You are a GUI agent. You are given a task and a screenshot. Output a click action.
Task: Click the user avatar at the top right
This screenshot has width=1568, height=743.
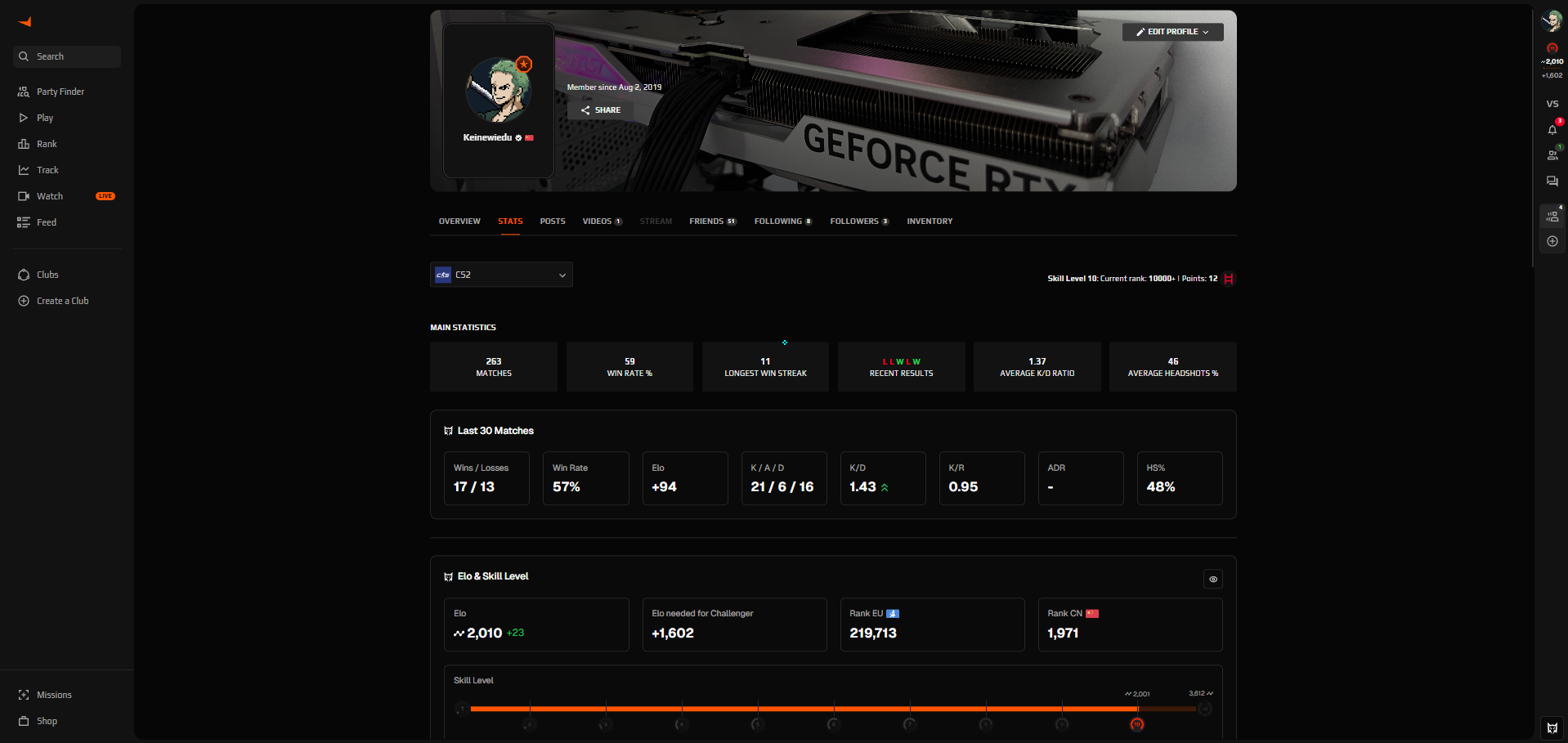(1552, 20)
